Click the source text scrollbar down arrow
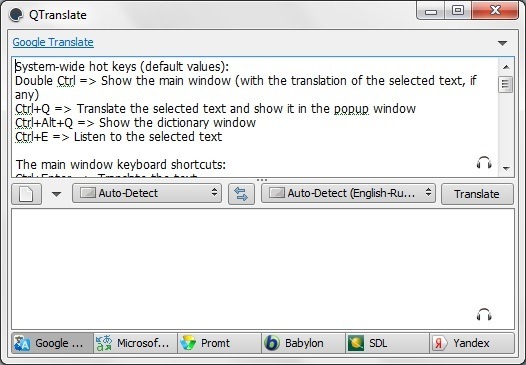Viewport: 526px width, 365px height. click(506, 168)
